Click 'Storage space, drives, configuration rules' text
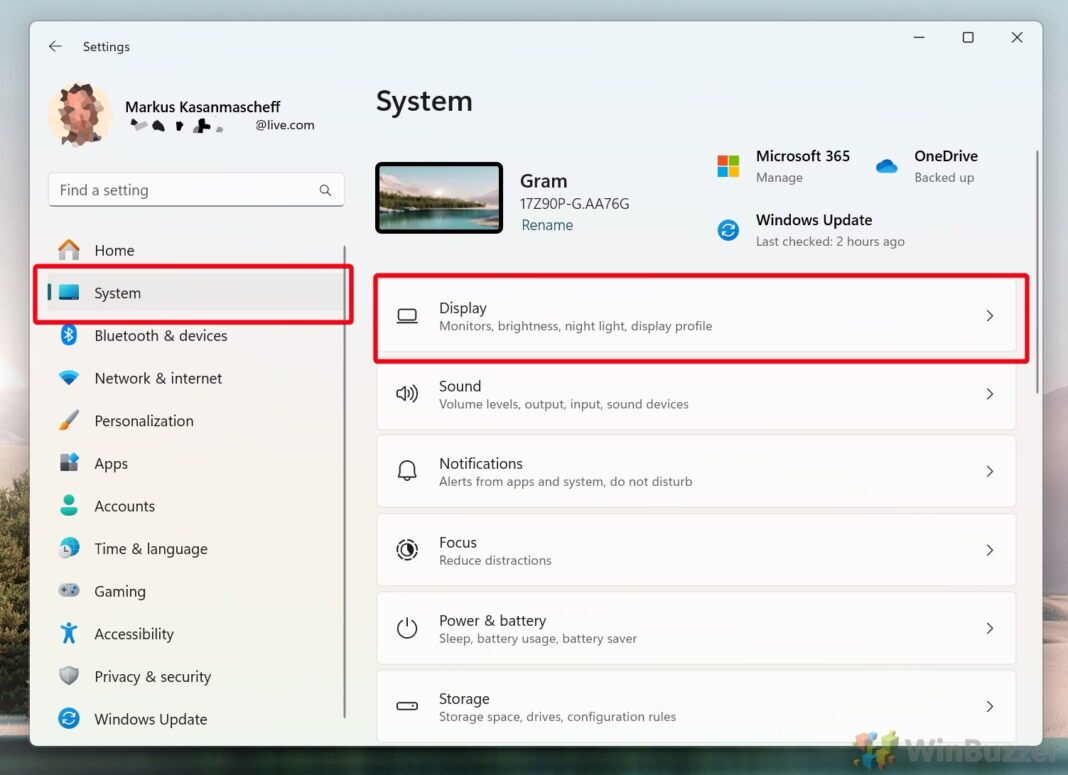This screenshot has width=1068, height=775. (x=557, y=716)
